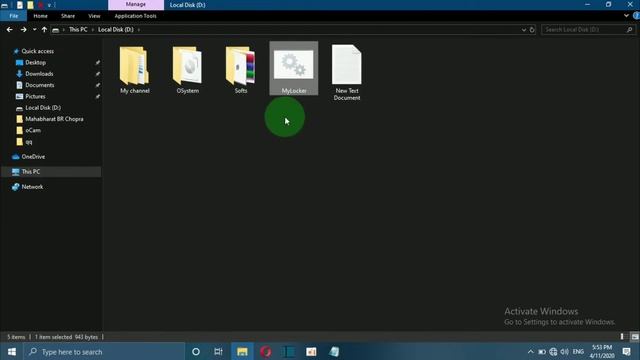Select the MyLocker batch file
The width and height of the screenshot is (640, 360).
[x=294, y=69]
